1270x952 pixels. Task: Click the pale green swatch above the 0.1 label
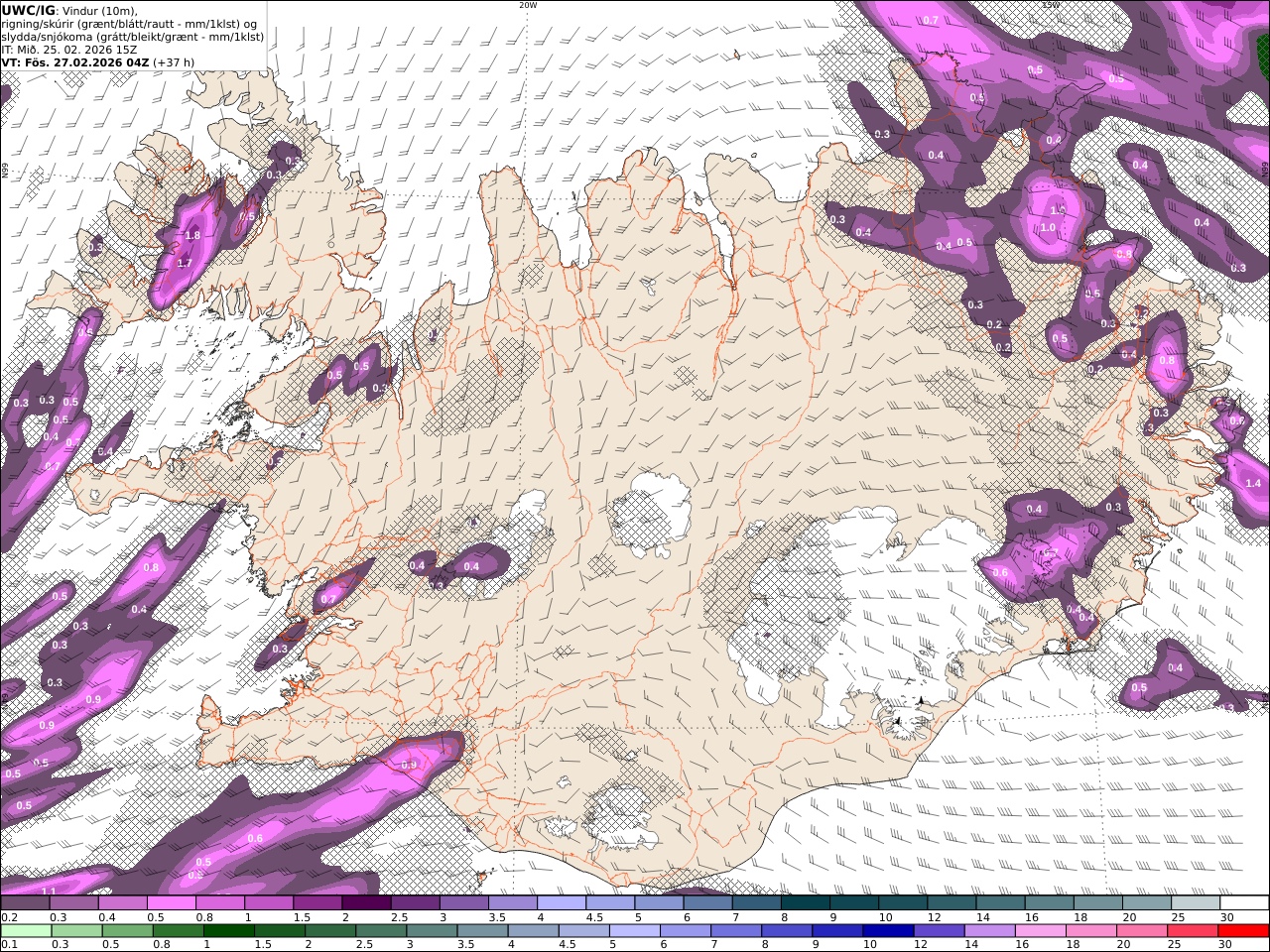(x=27, y=931)
